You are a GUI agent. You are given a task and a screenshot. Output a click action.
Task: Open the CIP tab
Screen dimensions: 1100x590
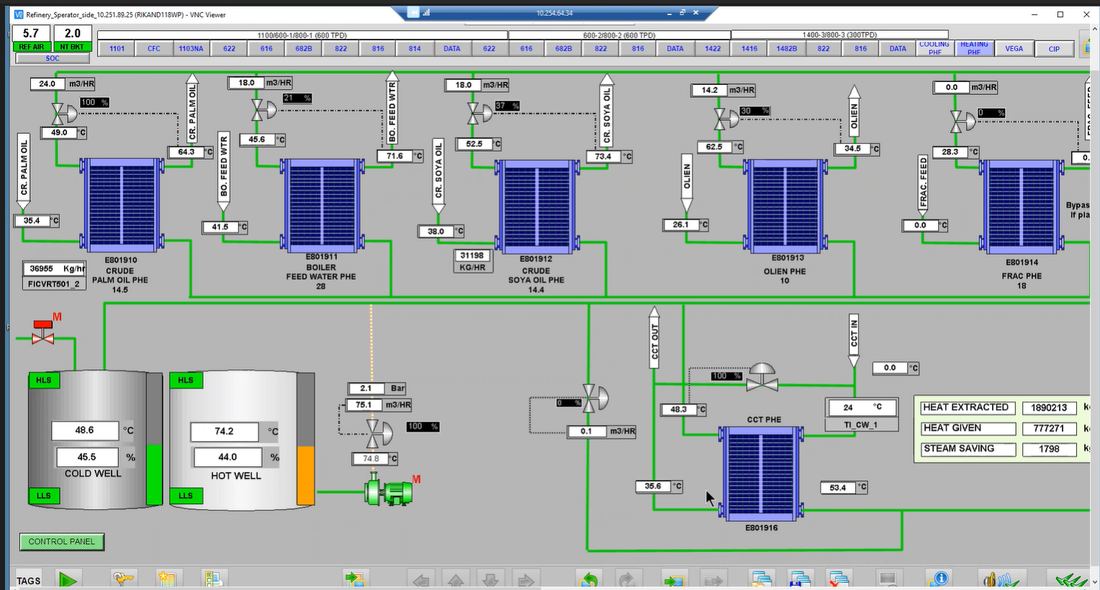coord(1054,48)
